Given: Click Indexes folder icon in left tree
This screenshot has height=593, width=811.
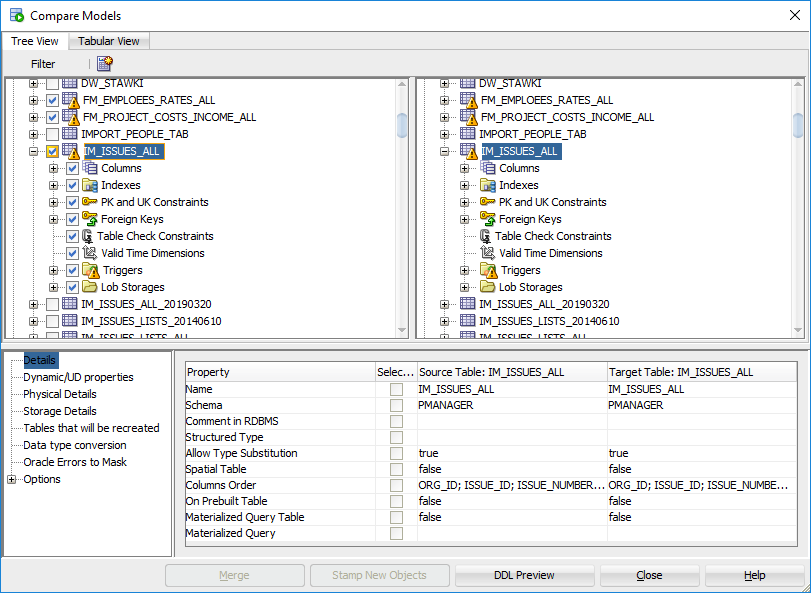Looking at the screenshot, I should (90, 185).
